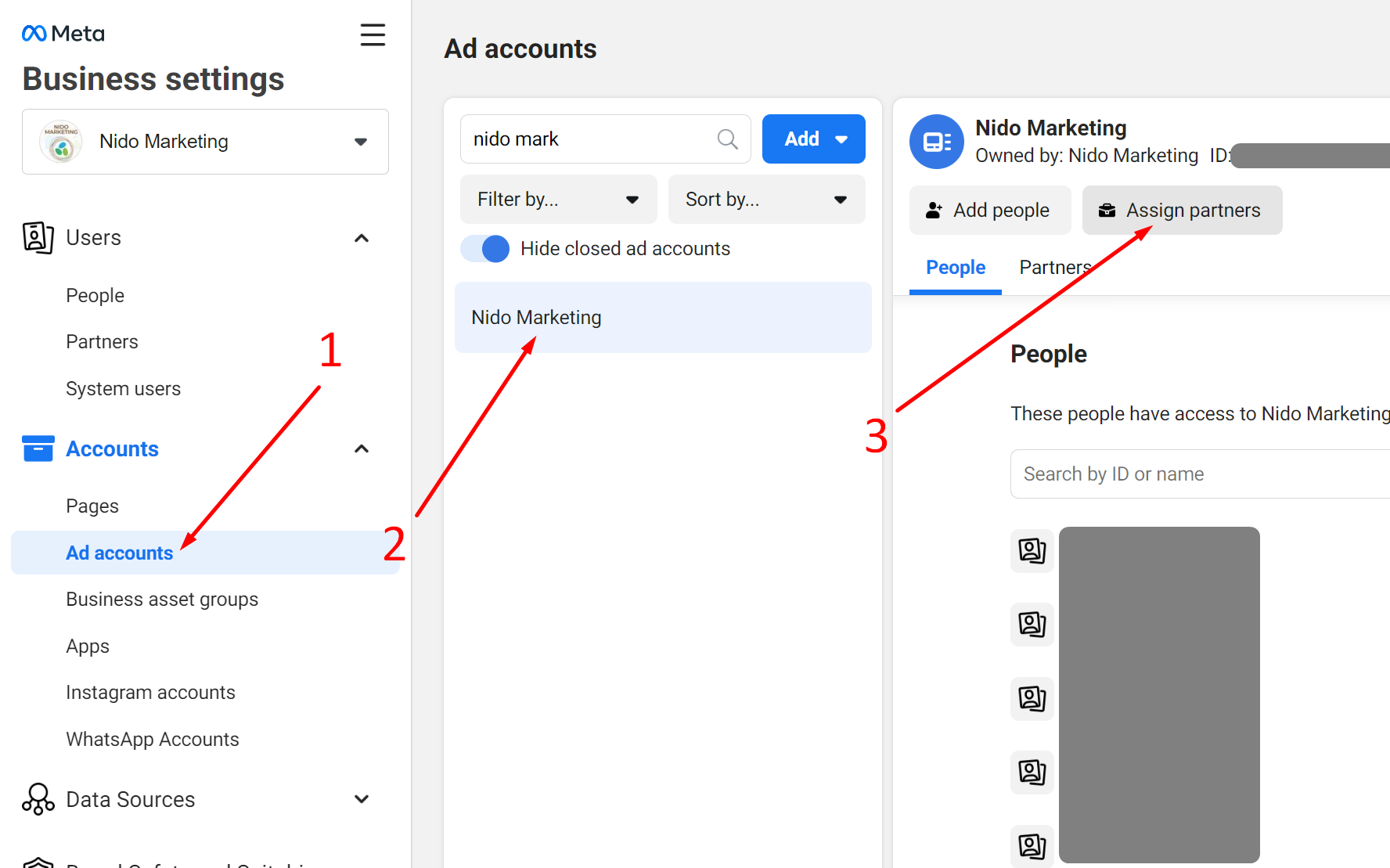This screenshot has height=868, width=1390.
Task: Click the briefcase icon in Assign partners
Action: pyautogui.click(x=1107, y=211)
